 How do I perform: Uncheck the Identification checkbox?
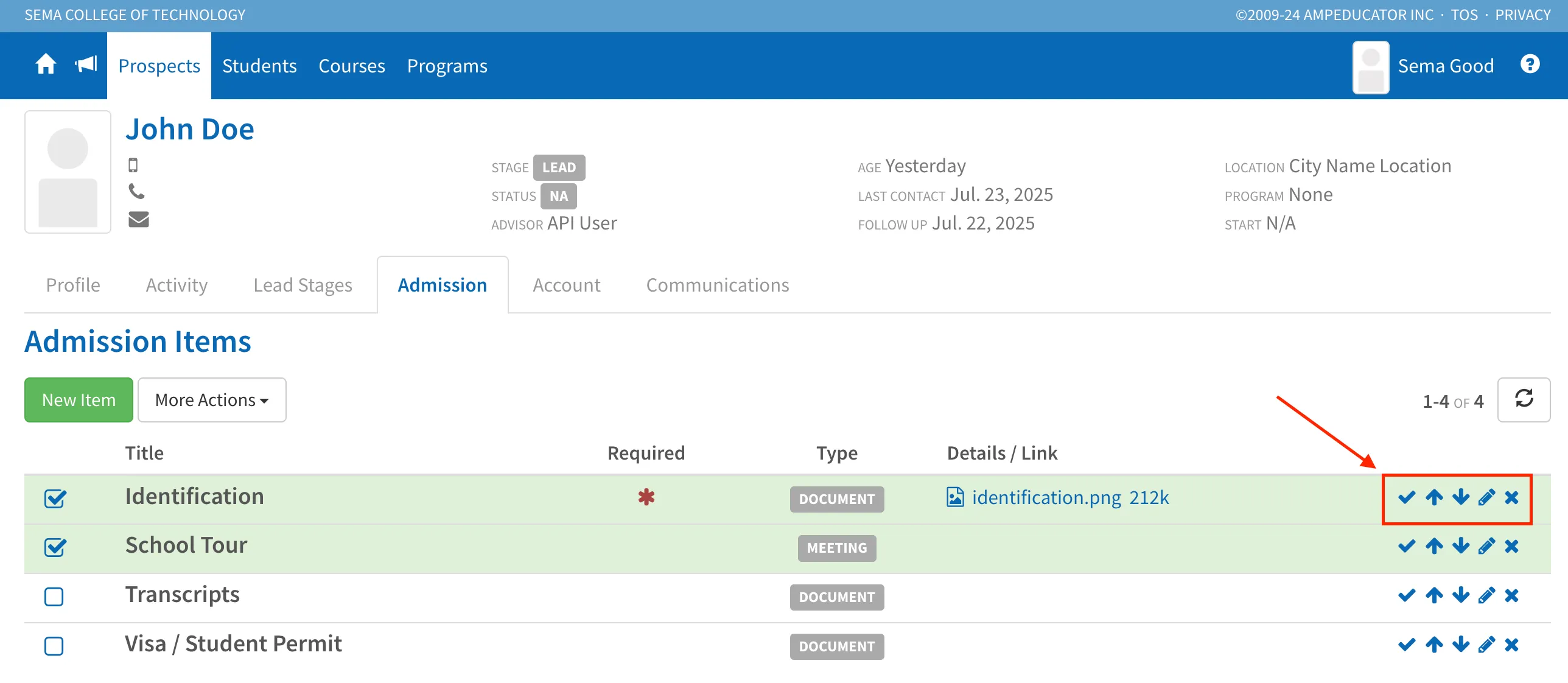pyautogui.click(x=55, y=499)
